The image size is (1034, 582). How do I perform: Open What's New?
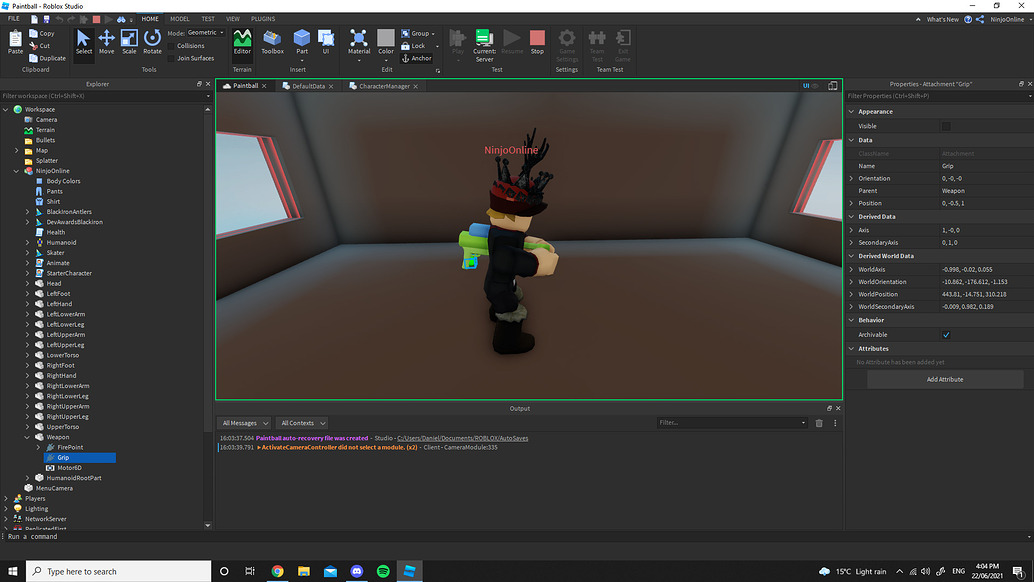[942, 20]
